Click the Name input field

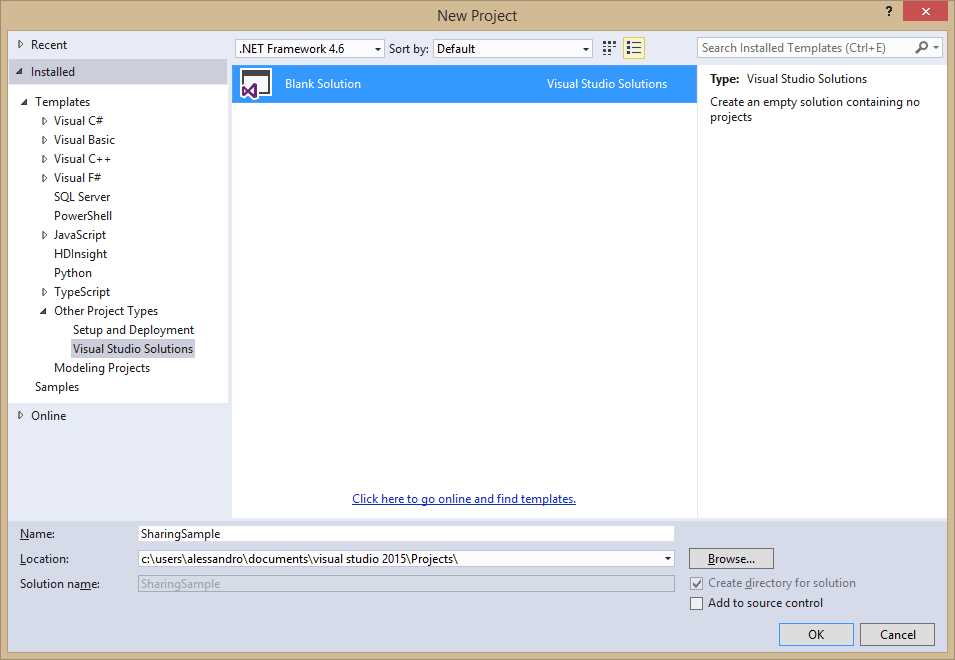click(406, 534)
